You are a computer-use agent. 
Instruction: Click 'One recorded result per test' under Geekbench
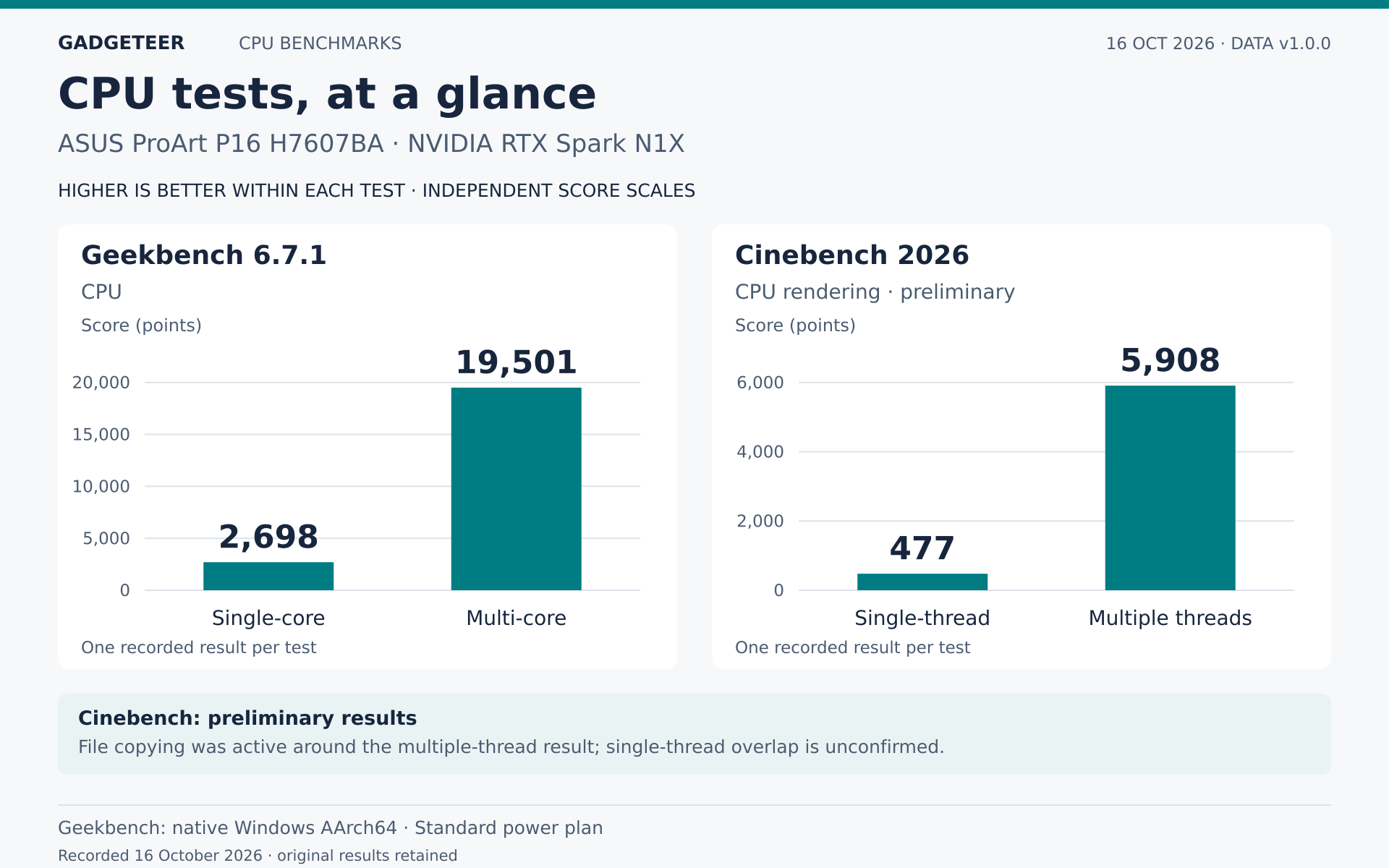tap(199, 647)
